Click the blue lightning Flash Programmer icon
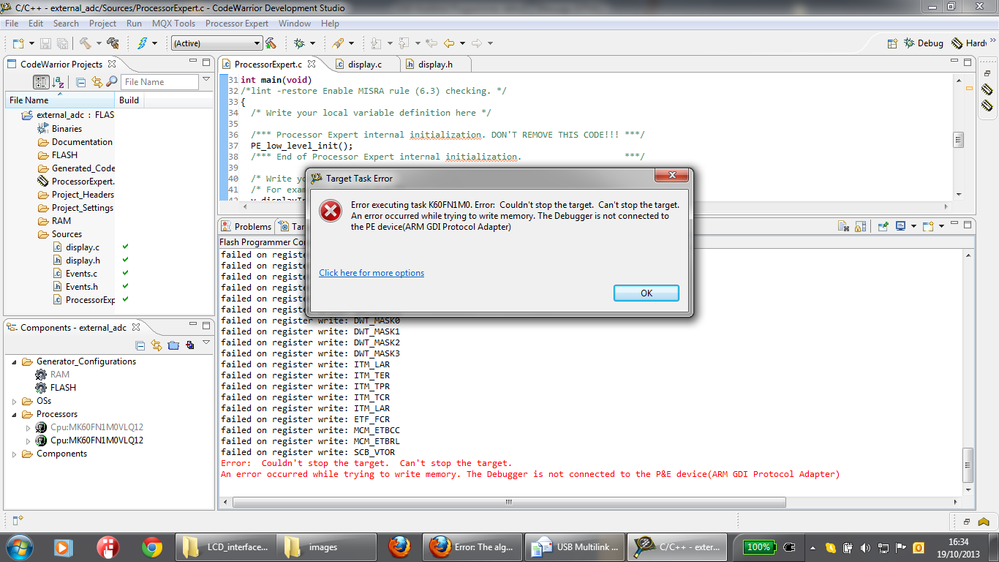999x562 pixels. (142, 43)
